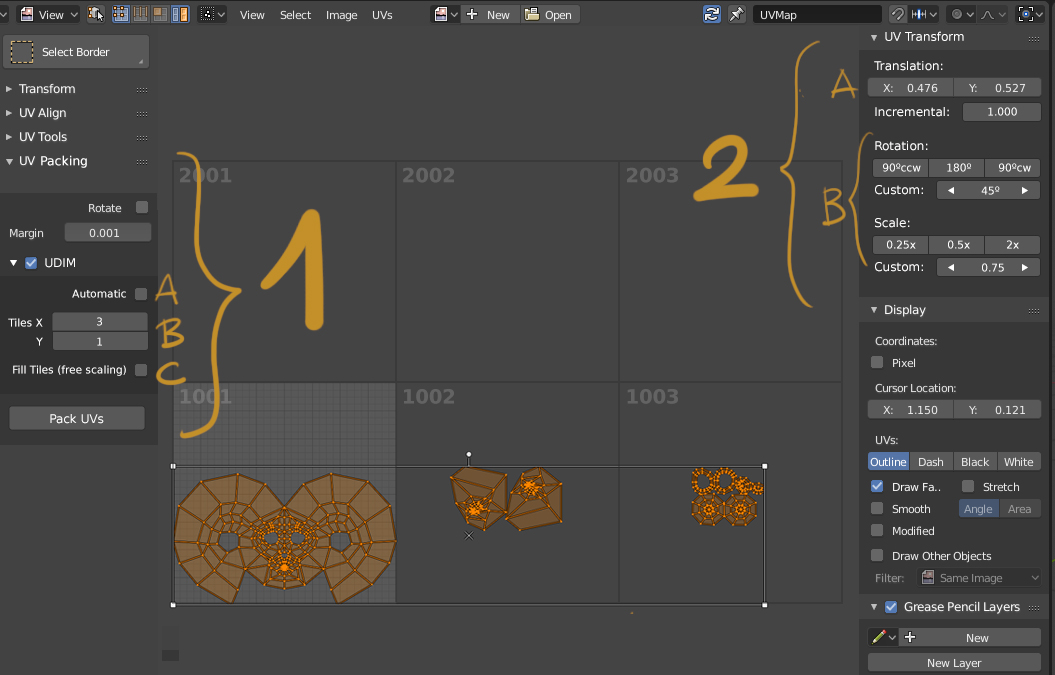Open the snap increment type dropdown
The width and height of the screenshot is (1055, 675).
tap(924, 14)
